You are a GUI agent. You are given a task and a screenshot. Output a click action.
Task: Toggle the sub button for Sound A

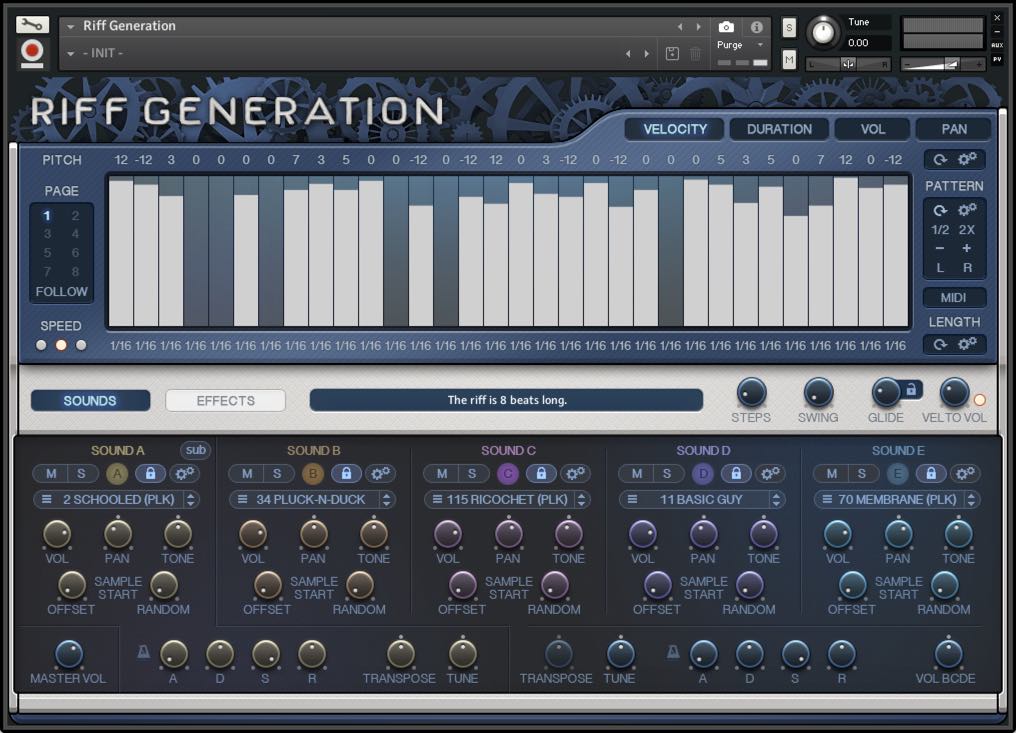point(195,450)
